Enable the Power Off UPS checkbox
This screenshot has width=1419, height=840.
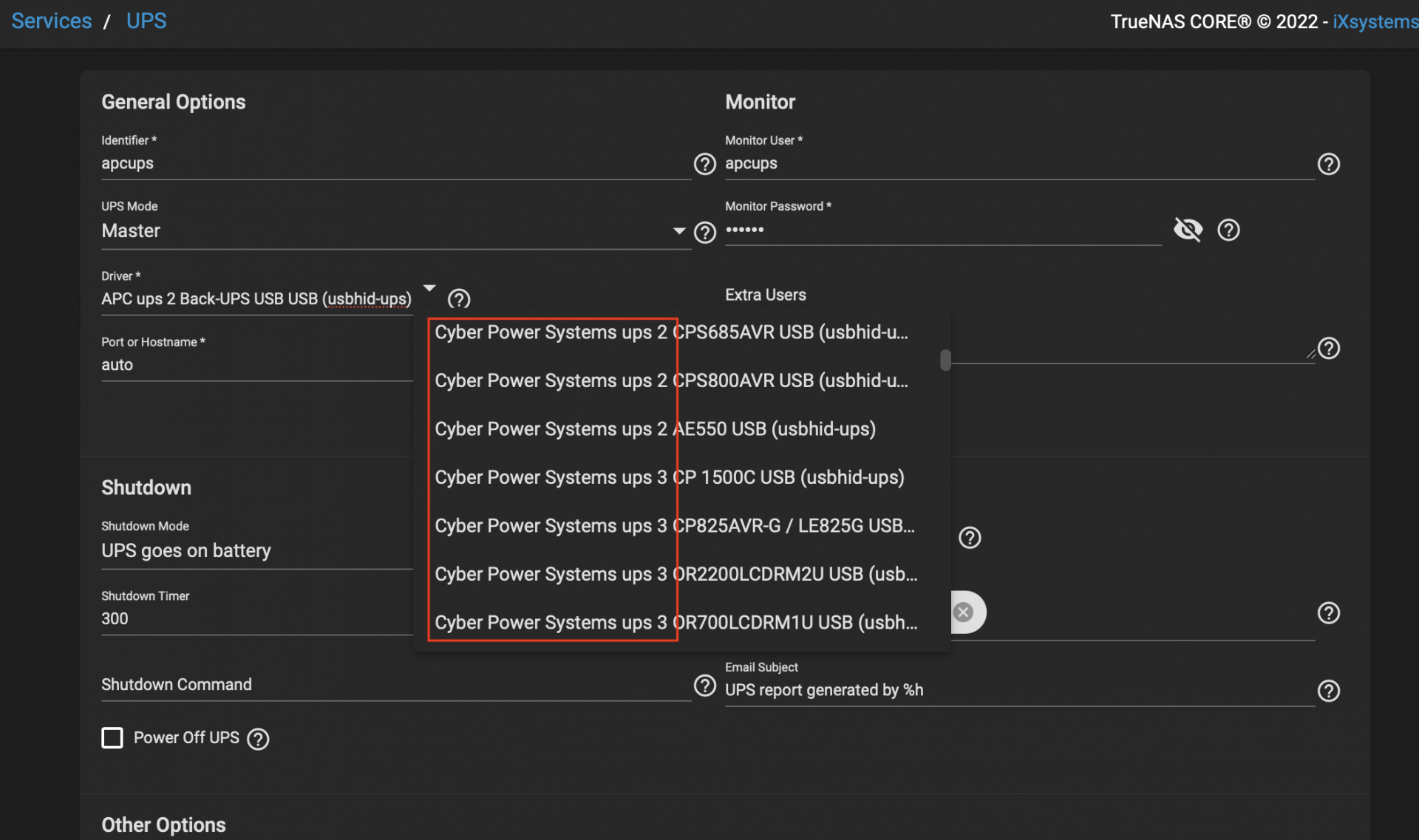(x=112, y=738)
